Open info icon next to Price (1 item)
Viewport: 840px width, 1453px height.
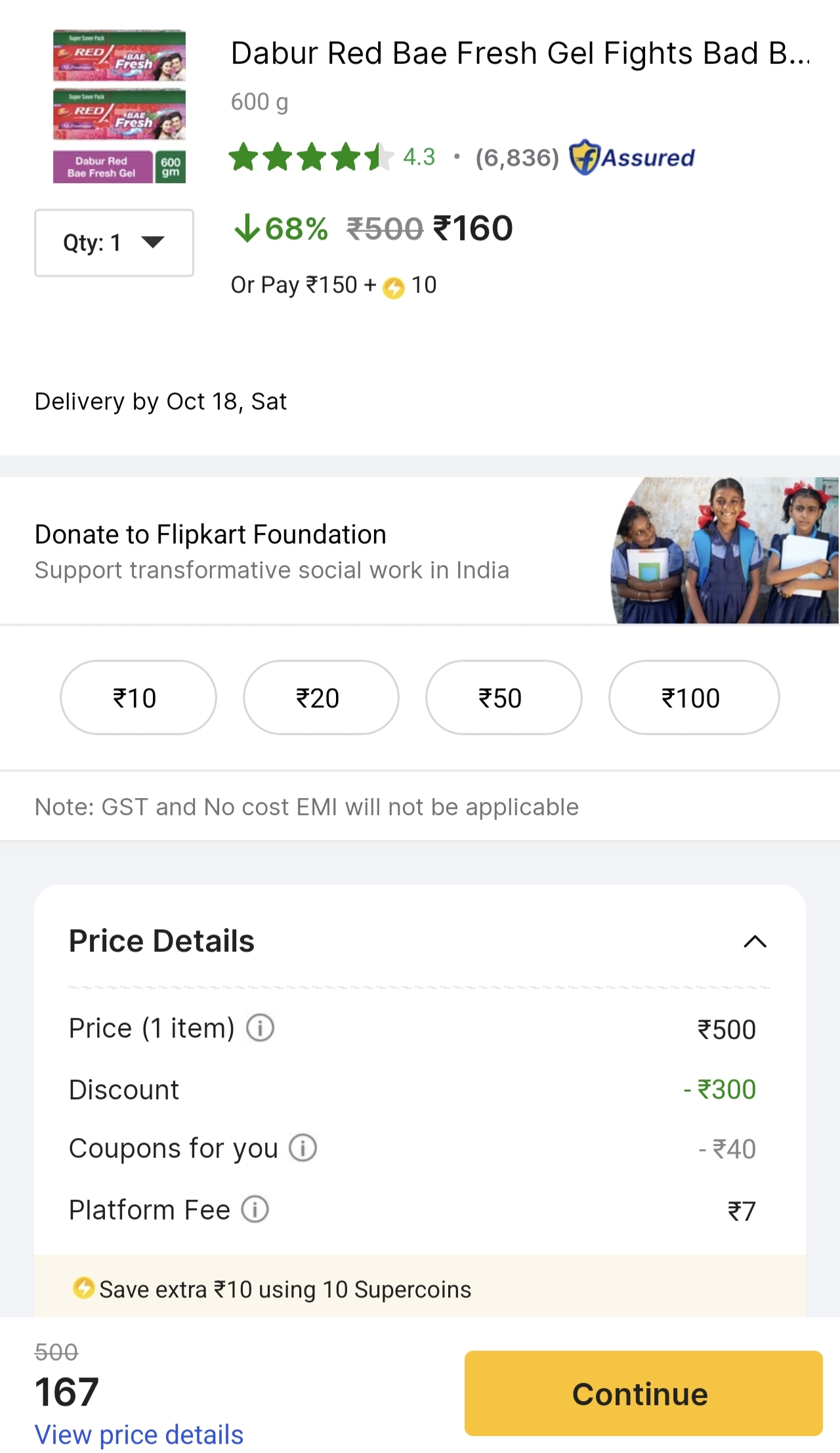pos(260,1028)
